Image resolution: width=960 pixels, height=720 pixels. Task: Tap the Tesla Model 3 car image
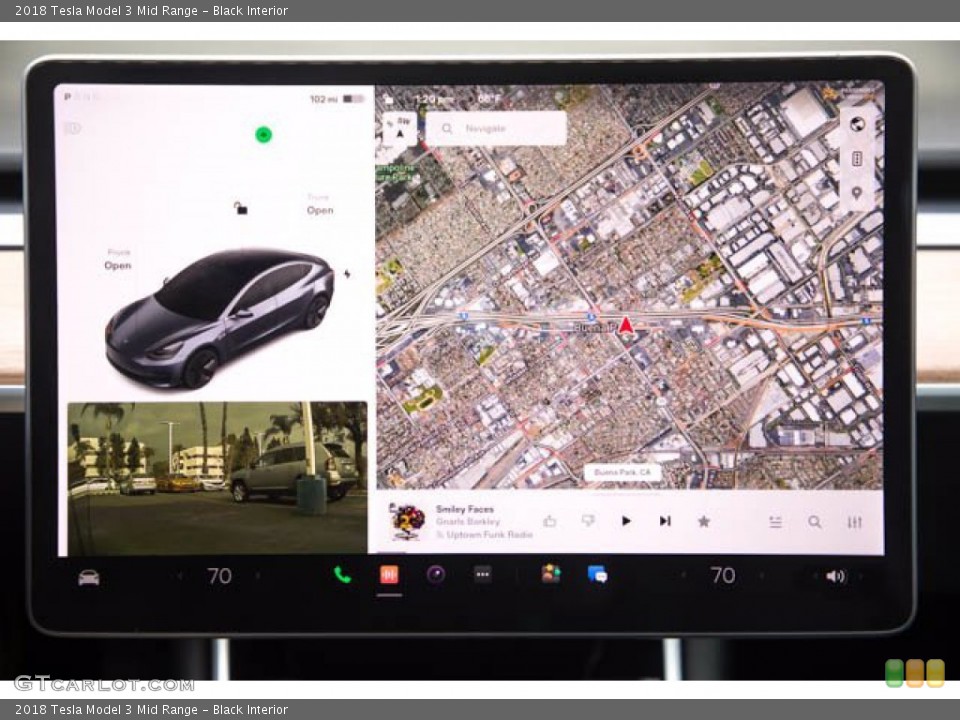[x=219, y=317]
